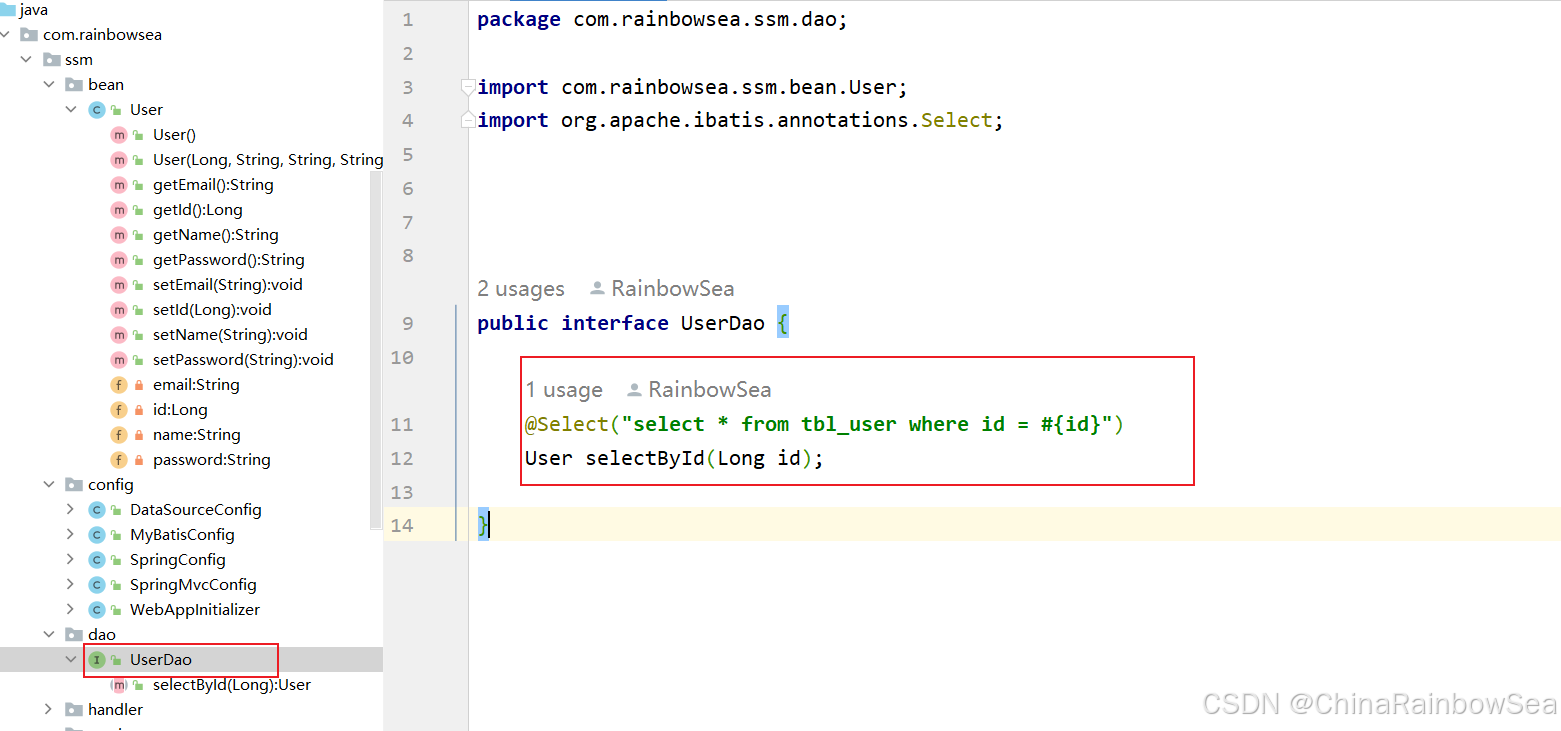Click the getId method icon
This screenshot has width=1561, height=731.
click(x=119, y=210)
